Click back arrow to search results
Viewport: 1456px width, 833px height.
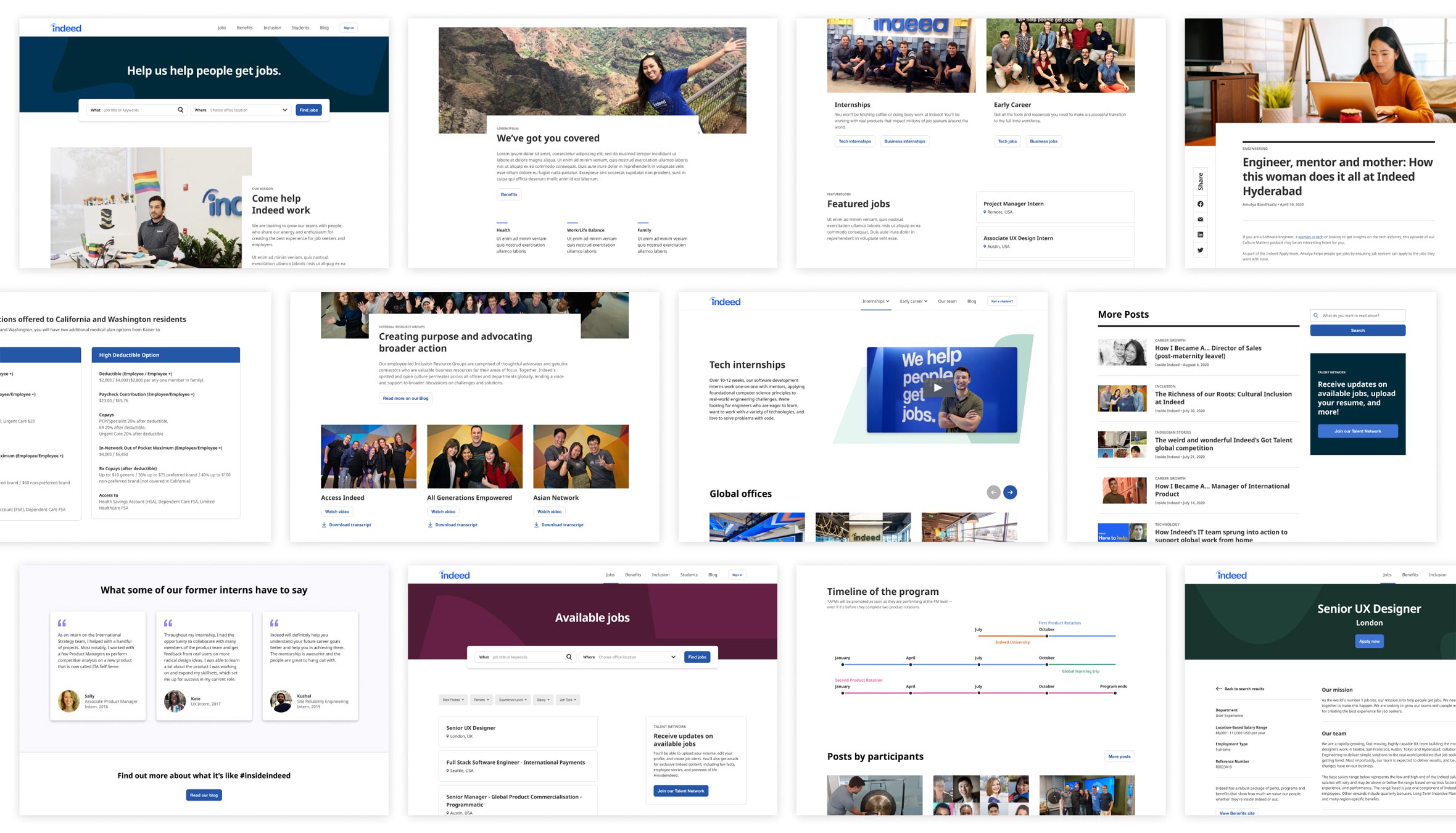point(1218,689)
